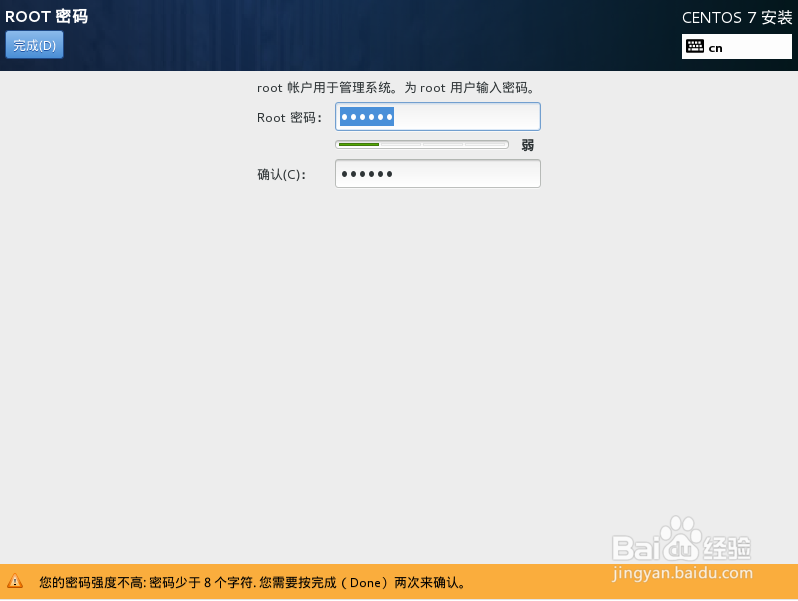Click the password strength bar
This screenshot has width=798, height=601.
tap(422, 145)
